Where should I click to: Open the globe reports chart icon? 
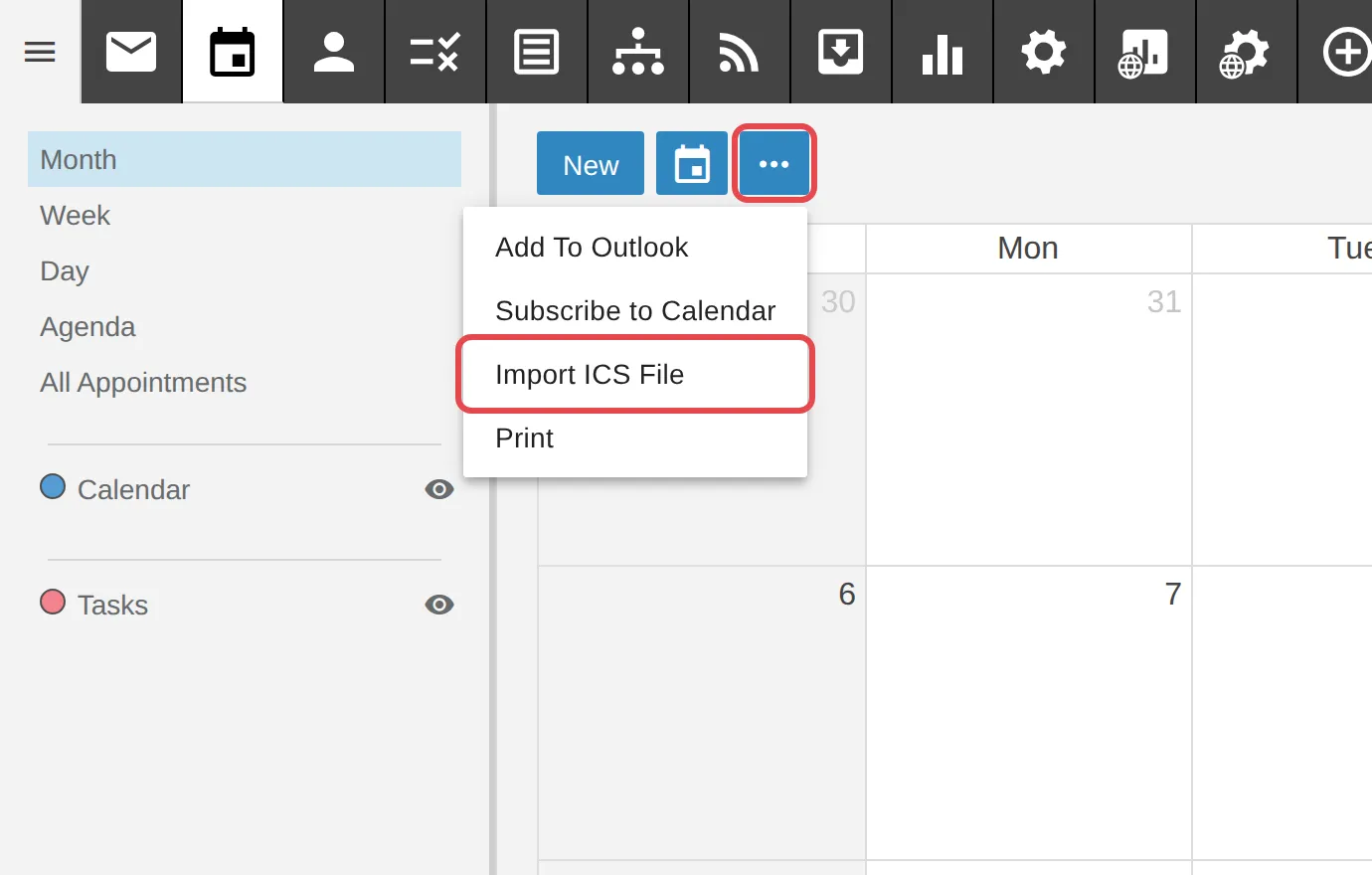[1145, 52]
